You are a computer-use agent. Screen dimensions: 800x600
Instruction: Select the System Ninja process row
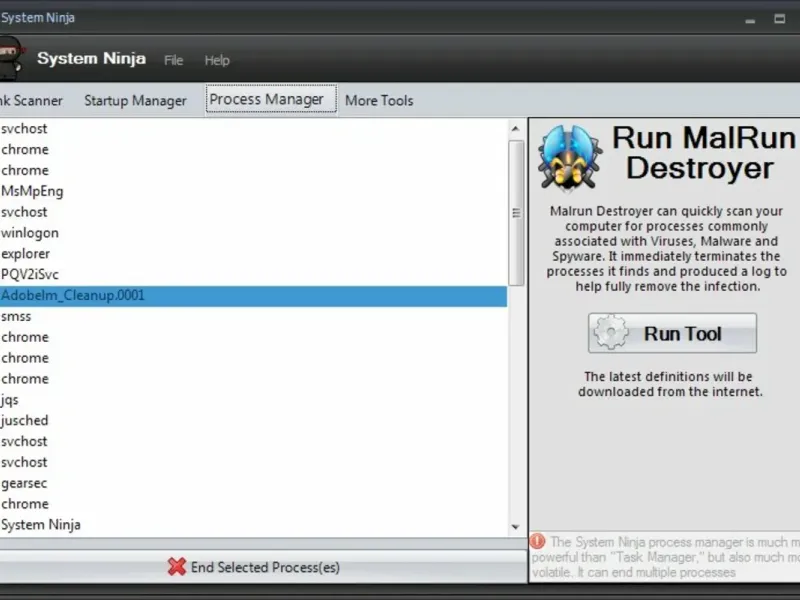click(x=253, y=525)
